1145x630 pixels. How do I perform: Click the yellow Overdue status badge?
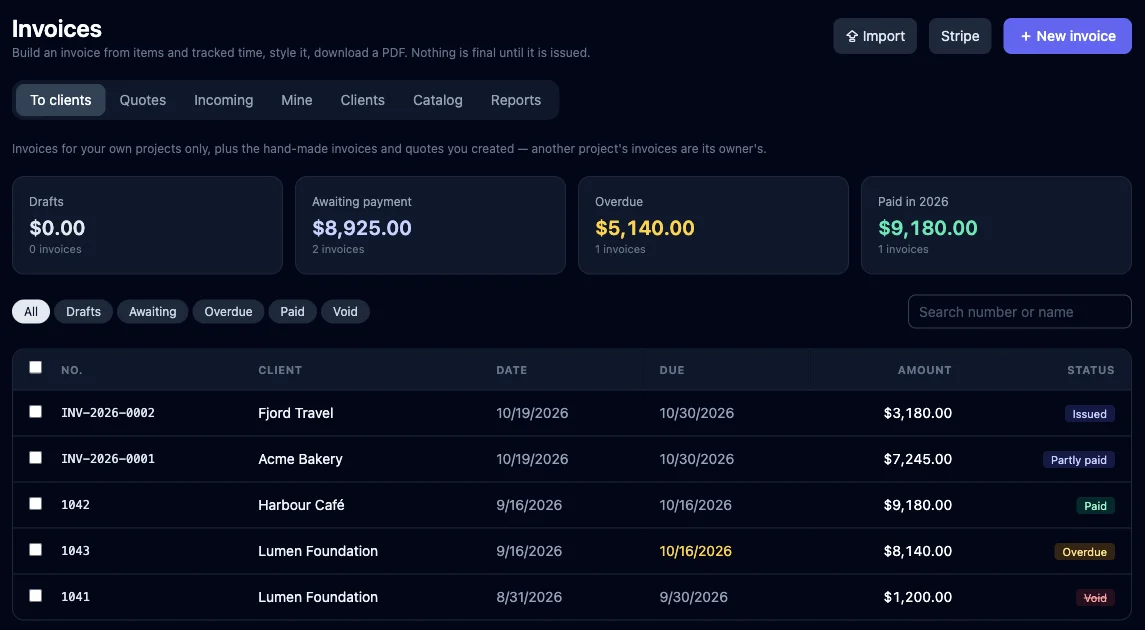[x=1084, y=552]
